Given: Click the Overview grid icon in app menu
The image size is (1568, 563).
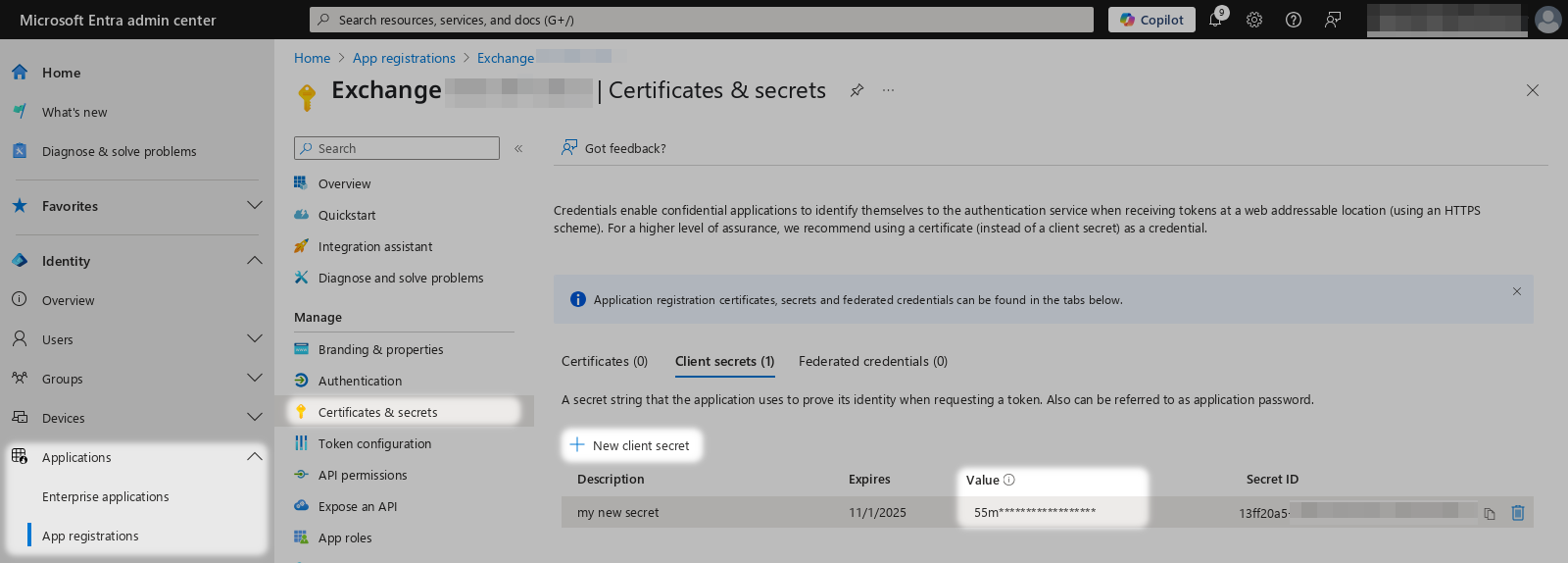Looking at the screenshot, I should point(301,183).
